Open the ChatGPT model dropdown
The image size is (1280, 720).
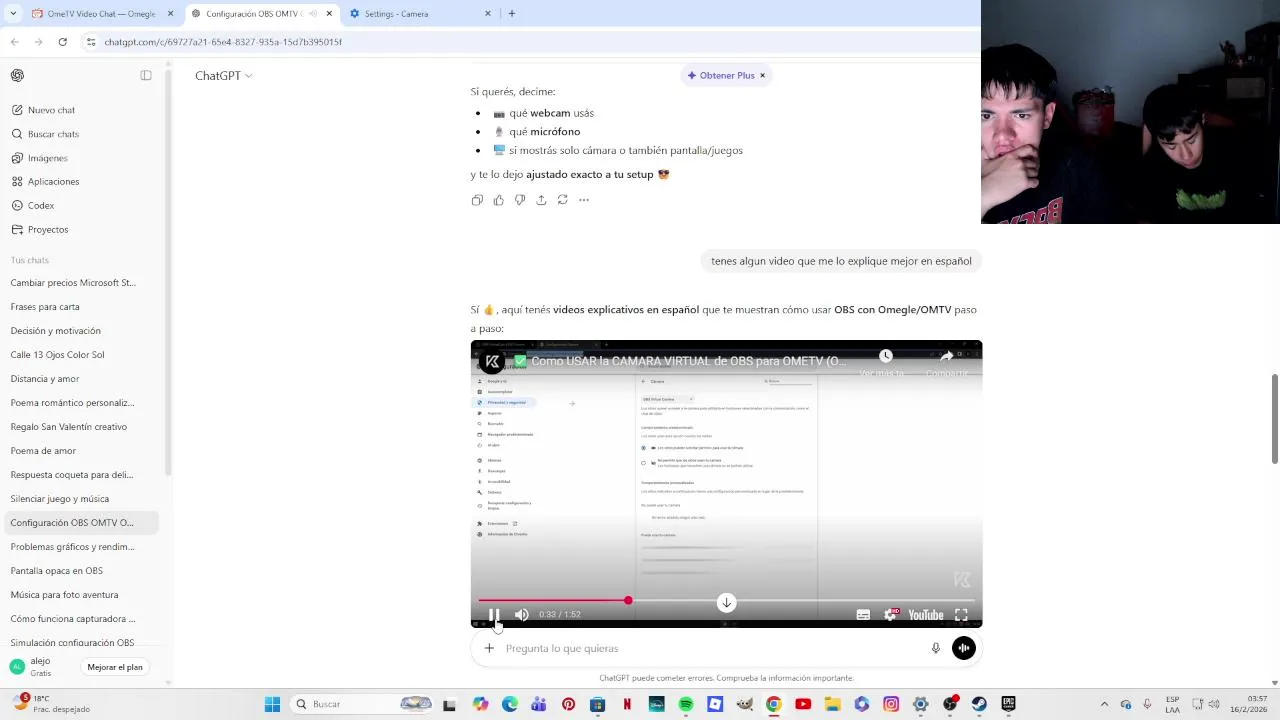coord(223,76)
